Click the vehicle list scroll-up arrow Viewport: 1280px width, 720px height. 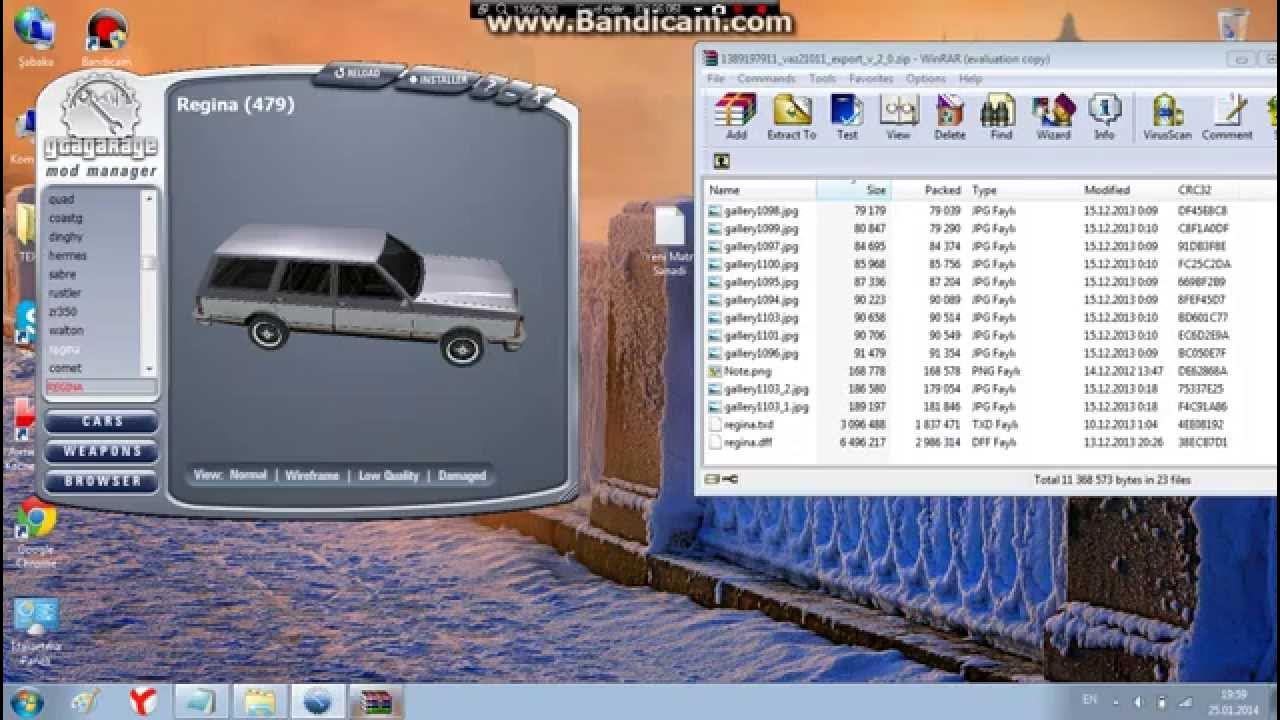pos(149,198)
